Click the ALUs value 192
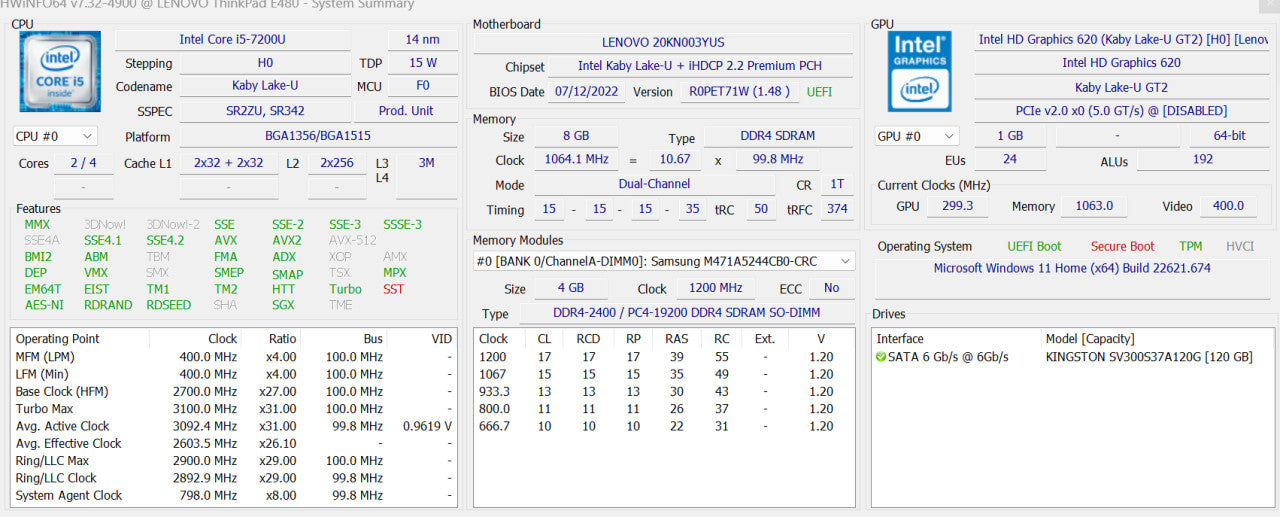This screenshot has height=517, width=1280. [x=1203, y=160]
